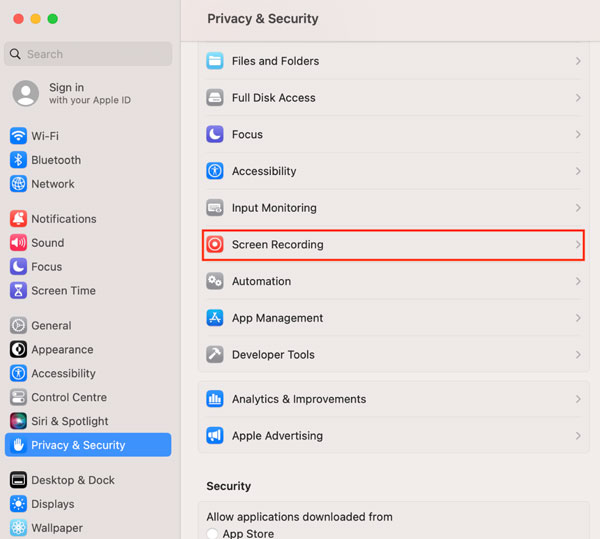Click the App Management row chevron
Screen dimensions: 600x539
(578, 318)
